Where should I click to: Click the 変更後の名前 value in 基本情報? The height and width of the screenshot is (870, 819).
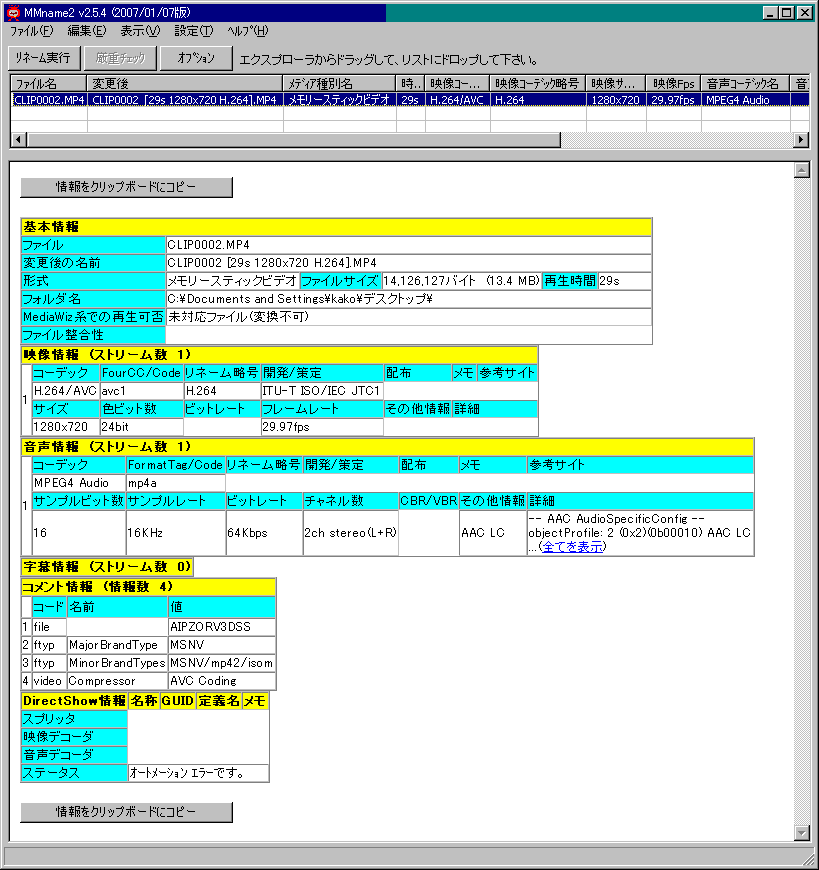click(272, 262)
